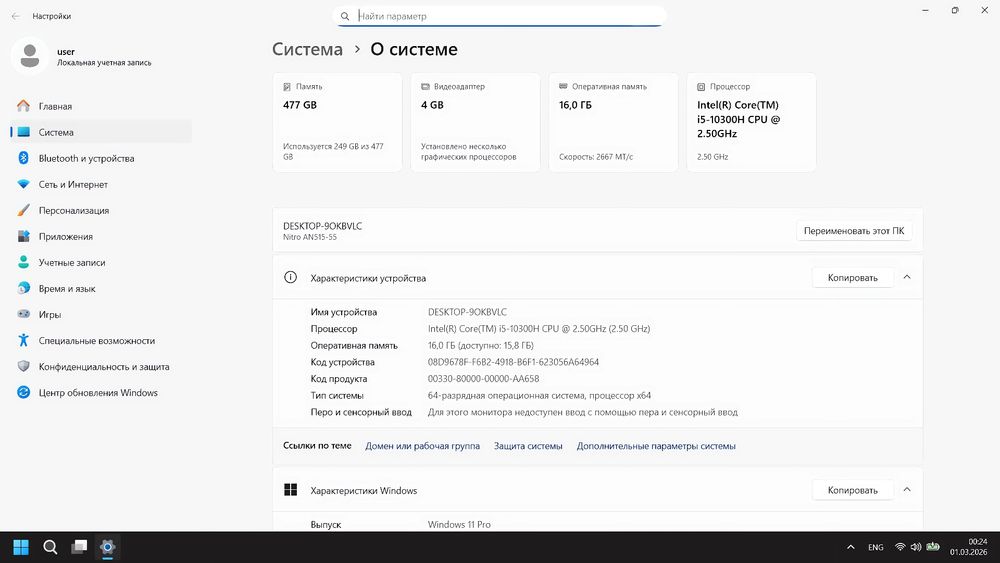
Task: Click the Accessibility figure icon
Action: click(x=24, y=340)
